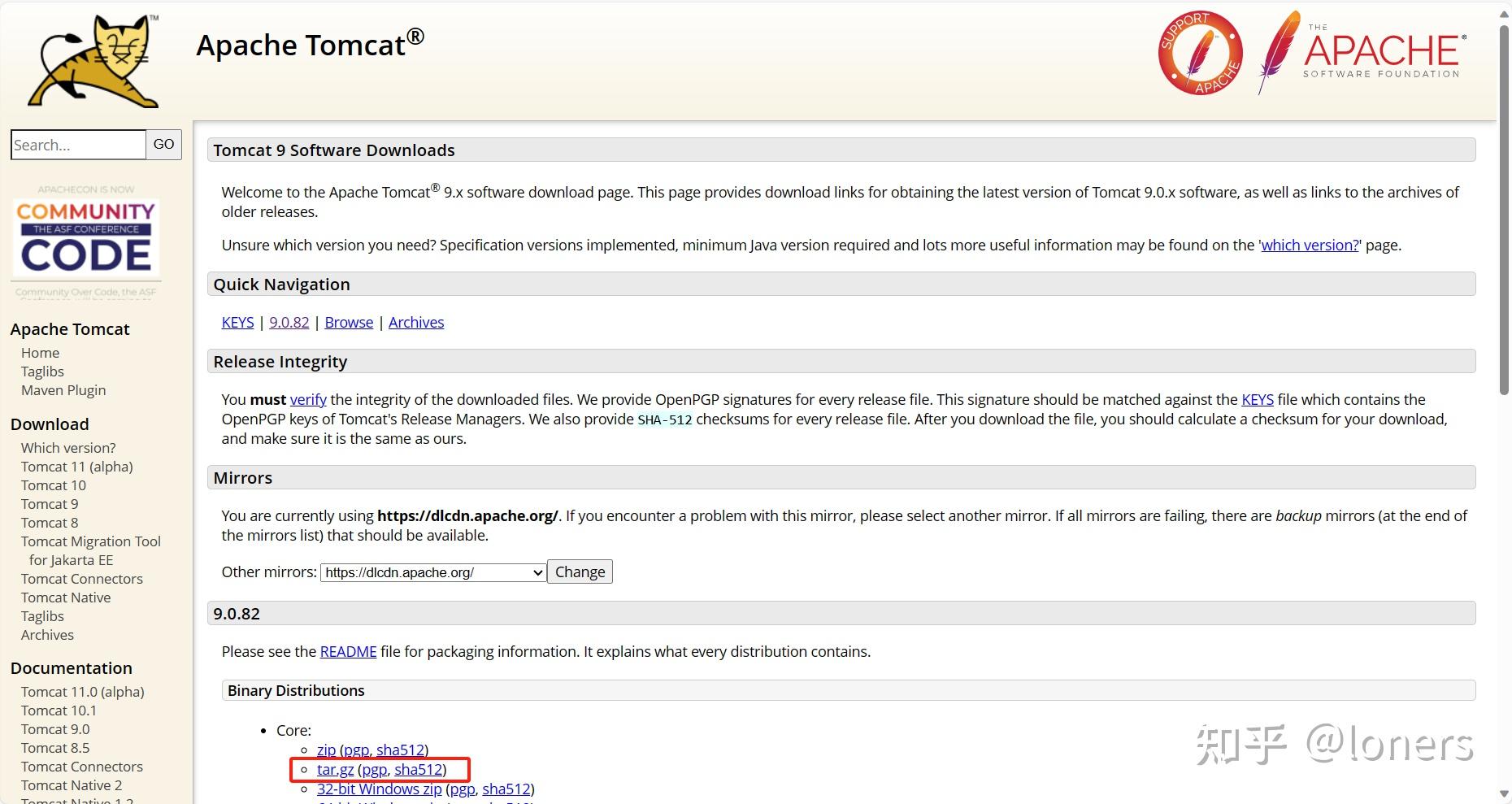Open Tomcat 9.0 documentation sidebar link
This screenshot has width=1512, height=804.
[55, 729]
